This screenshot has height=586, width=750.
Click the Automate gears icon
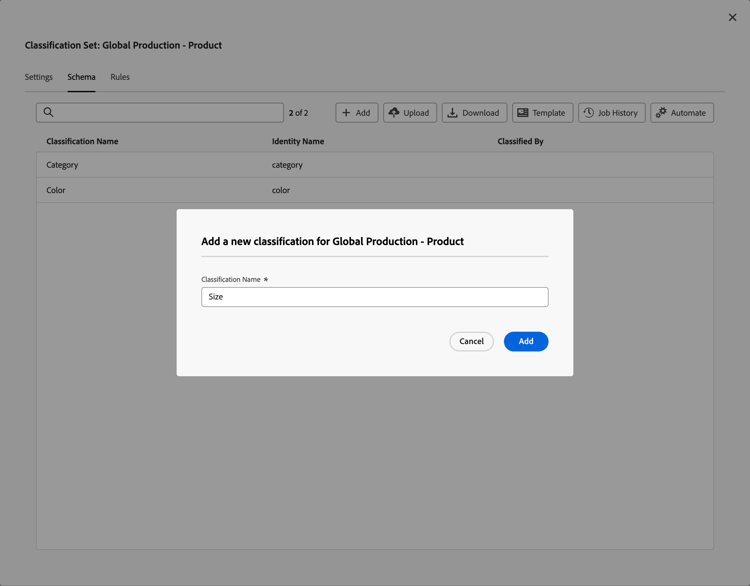(661, 112)
